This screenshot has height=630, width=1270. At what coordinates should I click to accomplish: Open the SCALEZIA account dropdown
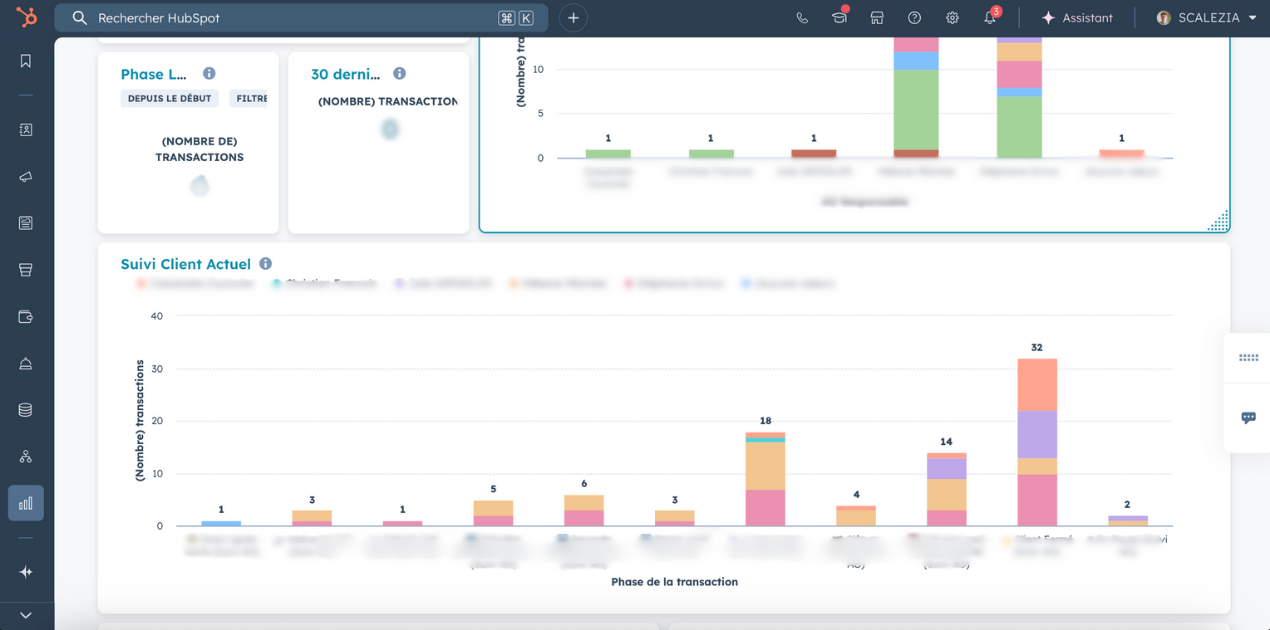1207,18
